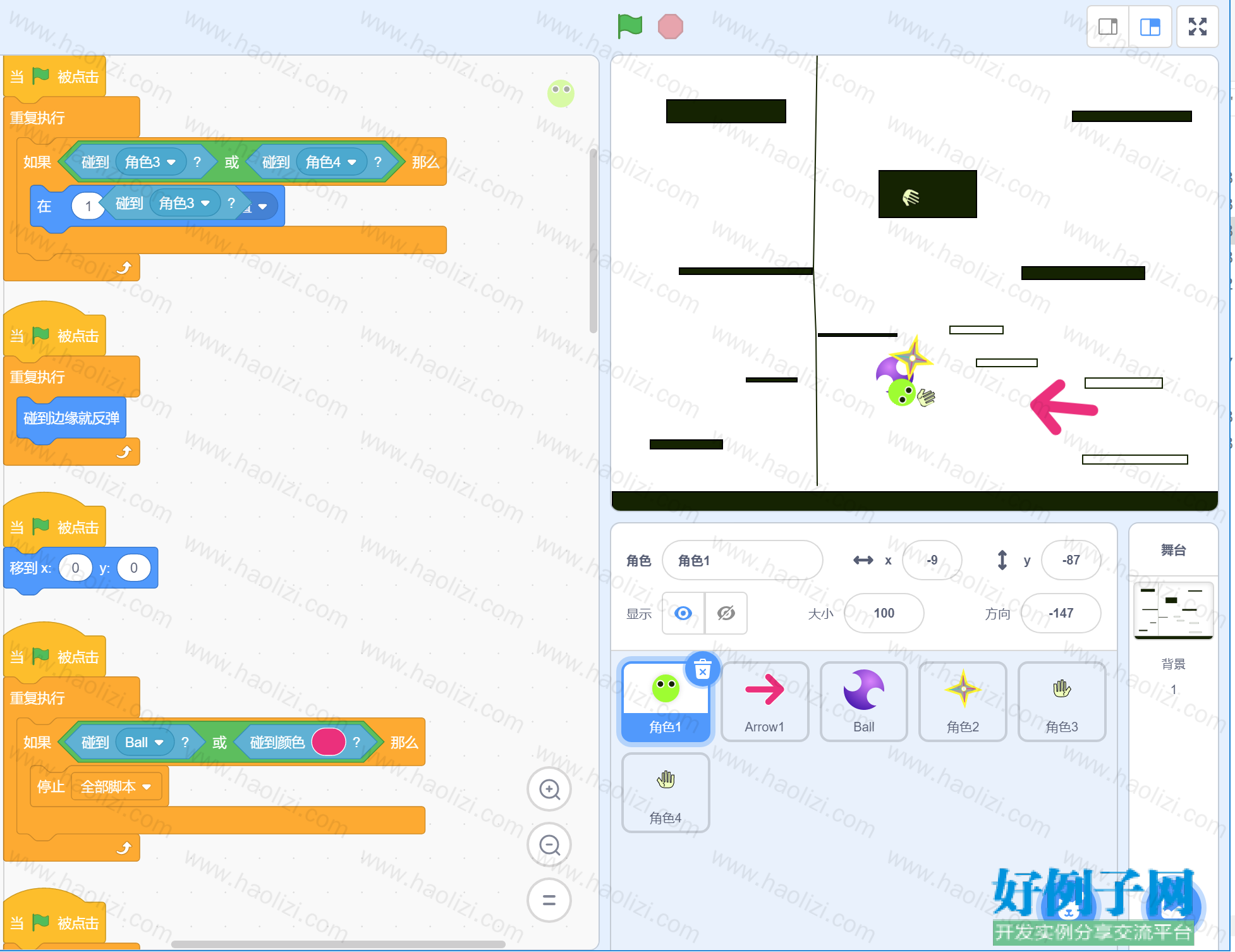
Task: Click the 舞台 stage panel header
Action: tap(1173, 550)
